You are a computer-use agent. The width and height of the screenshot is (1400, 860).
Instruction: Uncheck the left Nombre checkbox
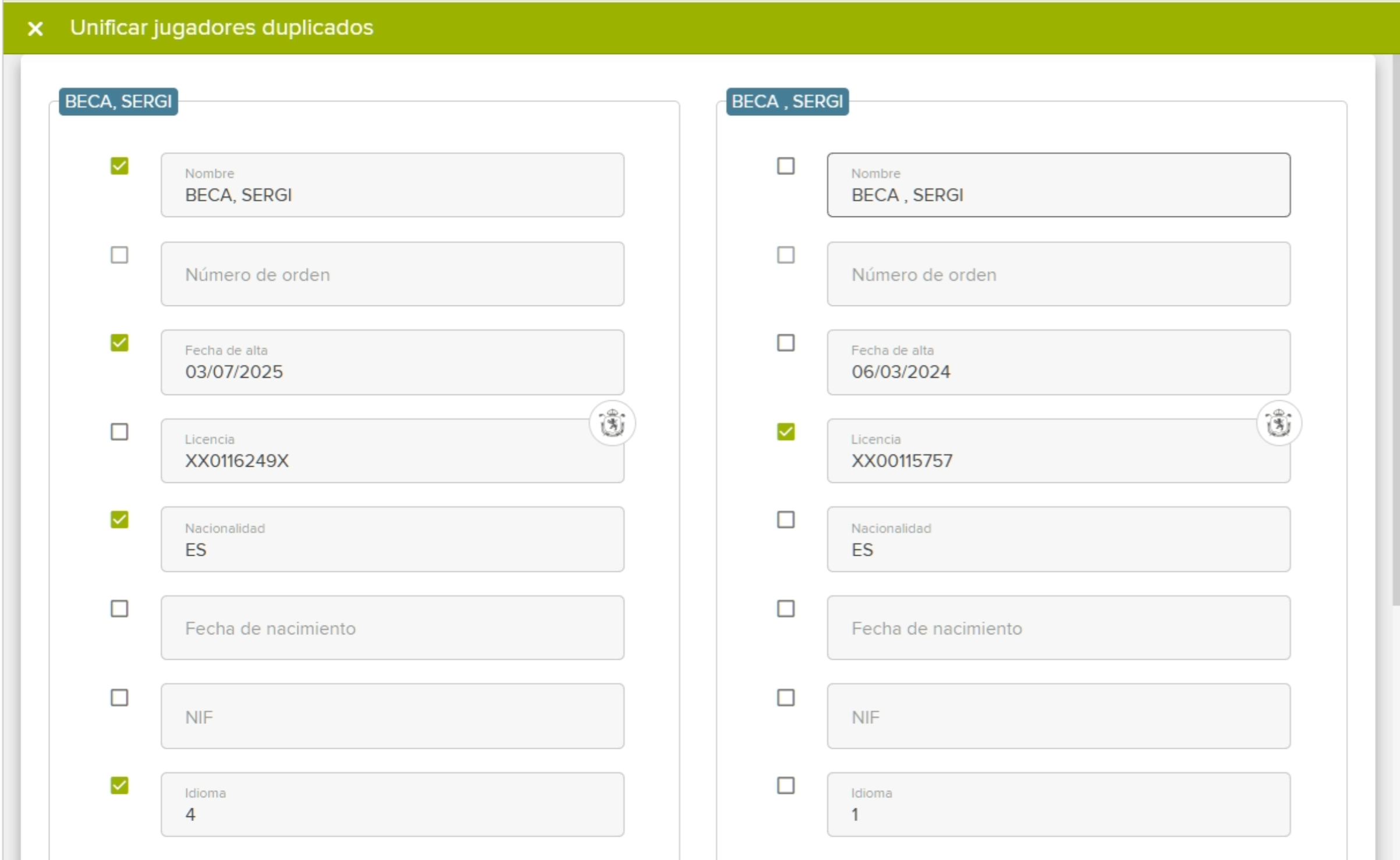119,166
